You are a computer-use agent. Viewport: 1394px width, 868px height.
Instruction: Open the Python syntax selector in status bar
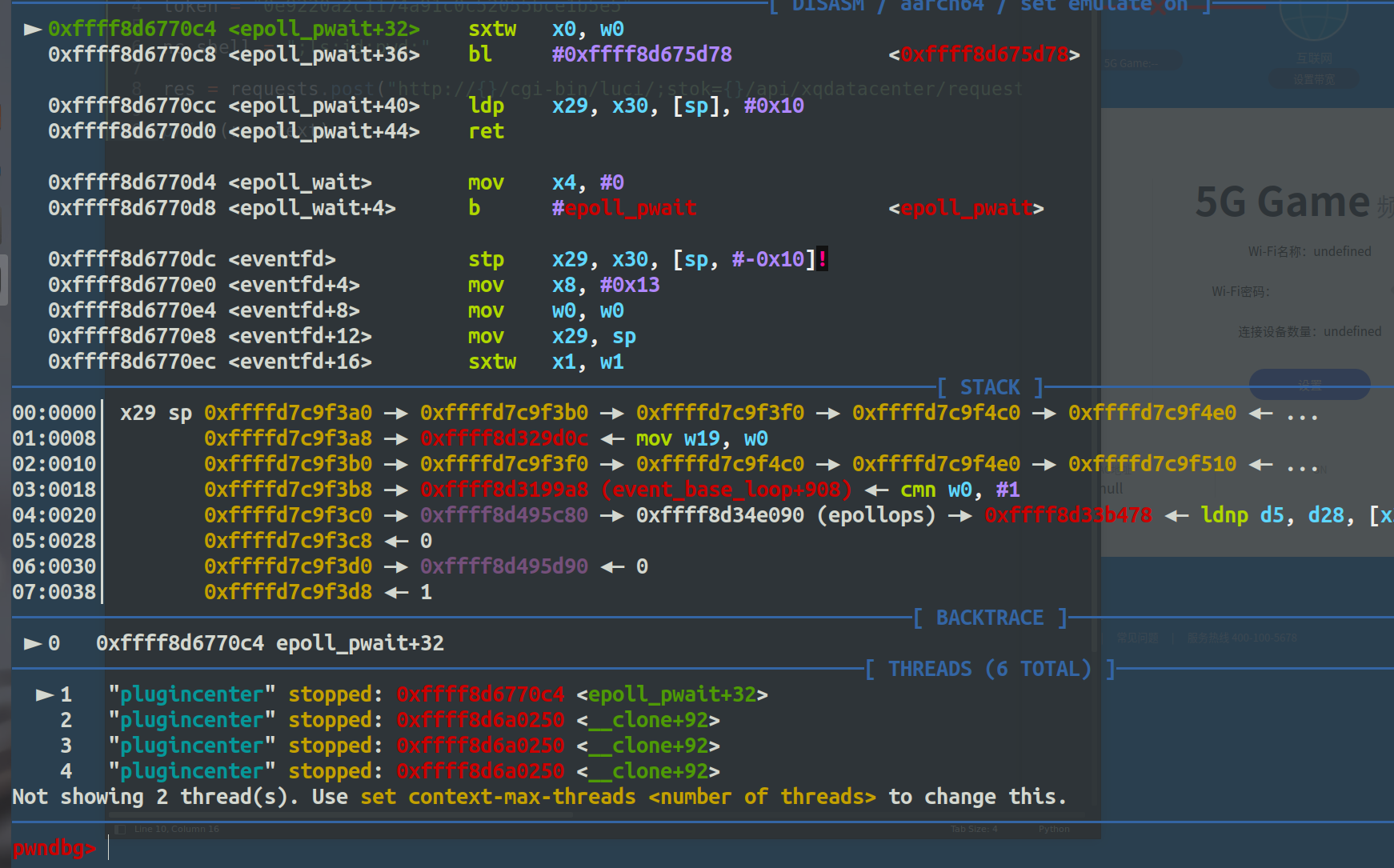coord(1054,829)
